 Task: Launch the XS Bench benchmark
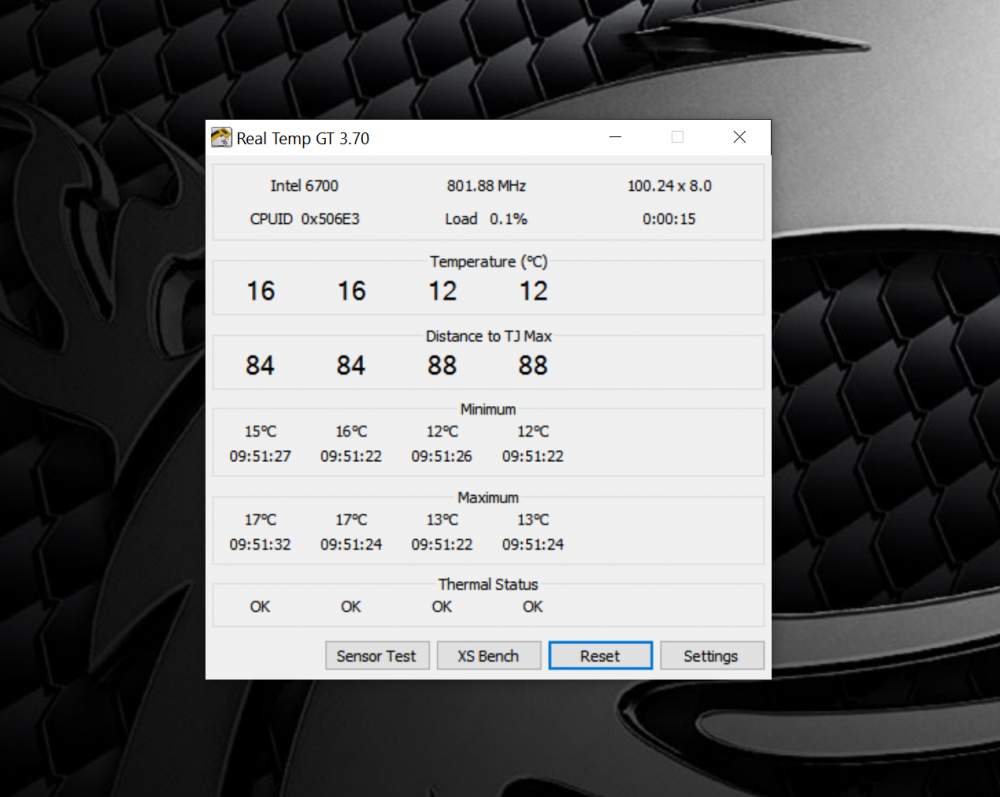(489, 655)
